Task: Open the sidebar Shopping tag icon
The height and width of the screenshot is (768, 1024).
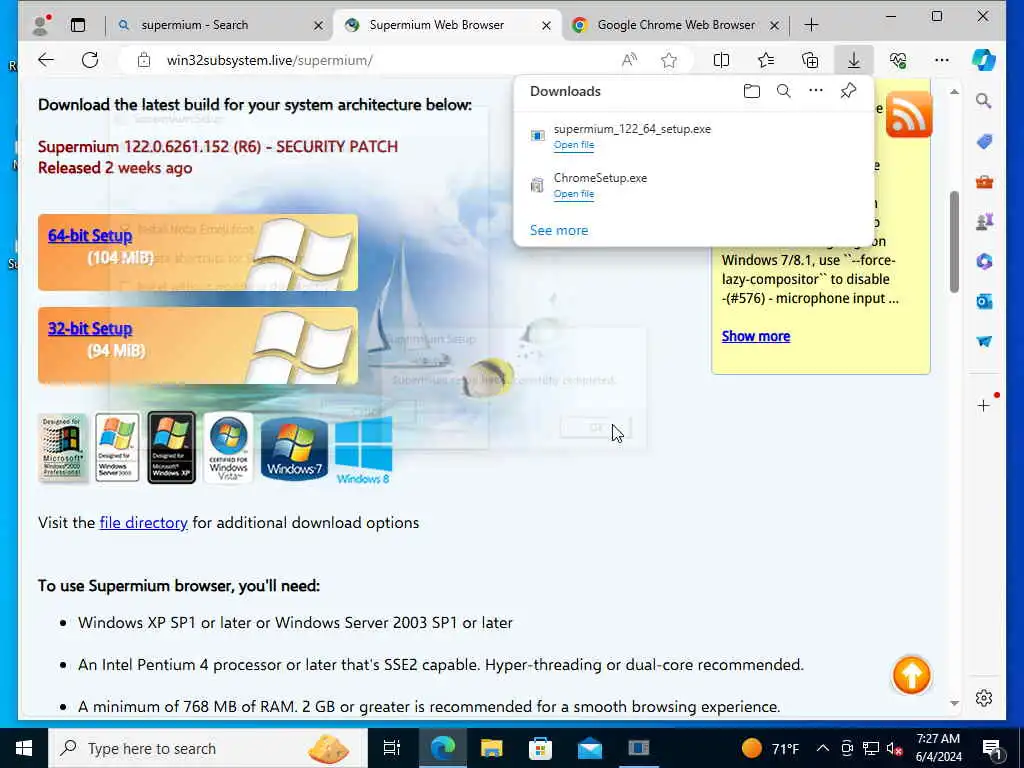Action: point(984,141)
